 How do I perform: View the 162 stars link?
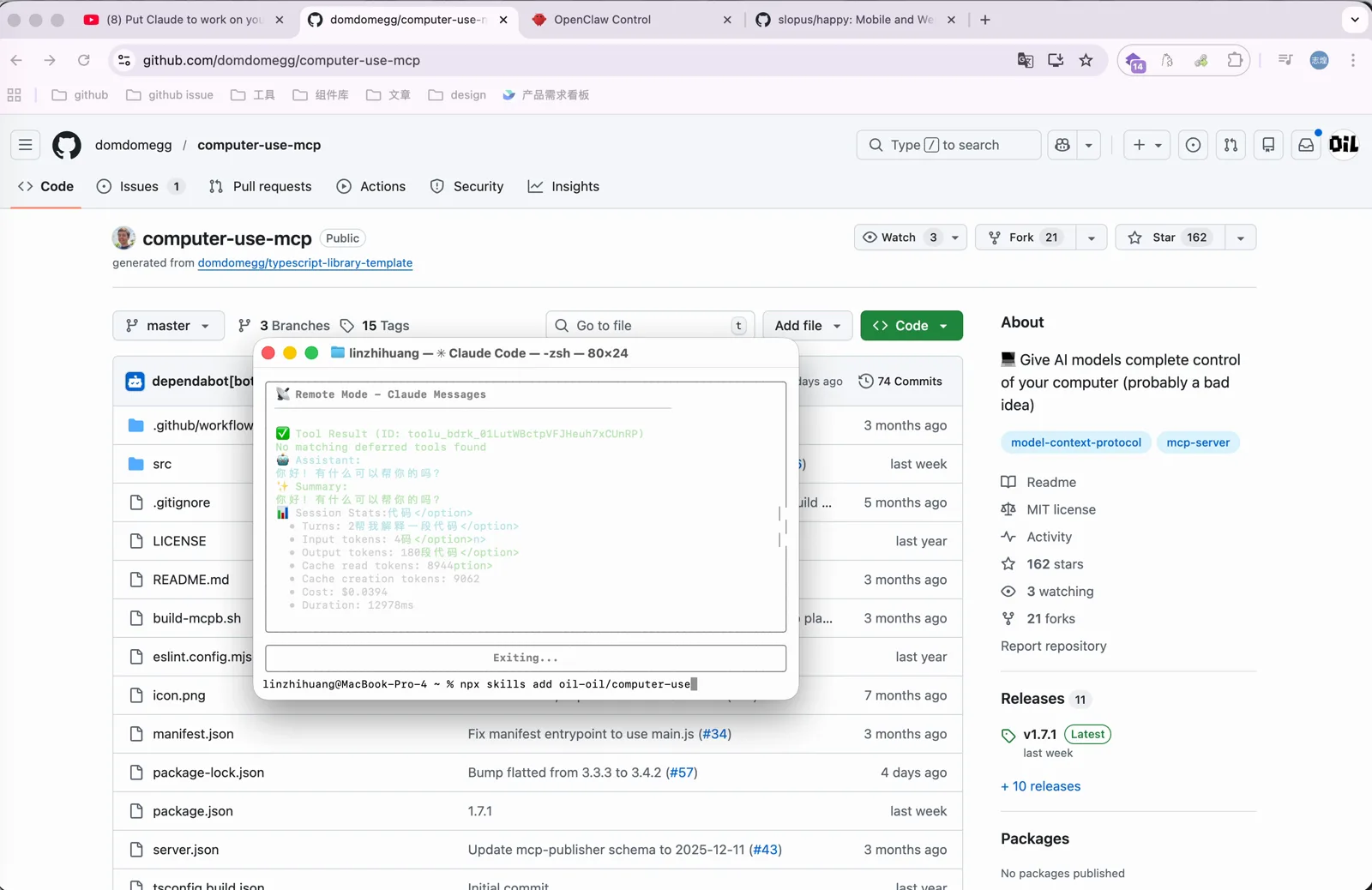click(1043, 564)
